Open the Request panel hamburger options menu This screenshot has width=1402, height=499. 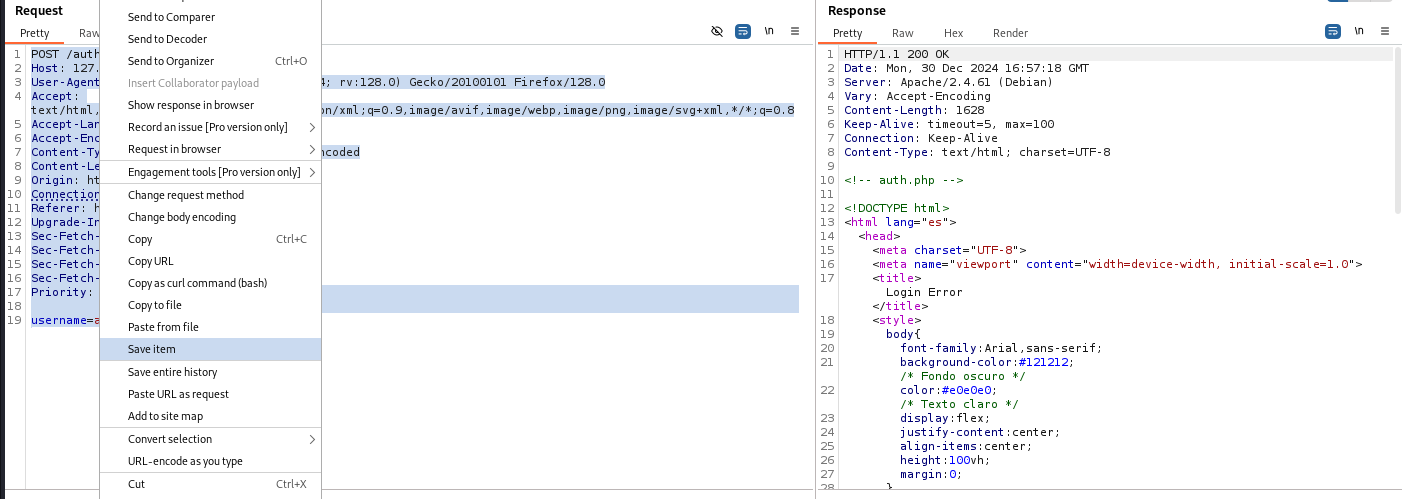coord(795,31)
